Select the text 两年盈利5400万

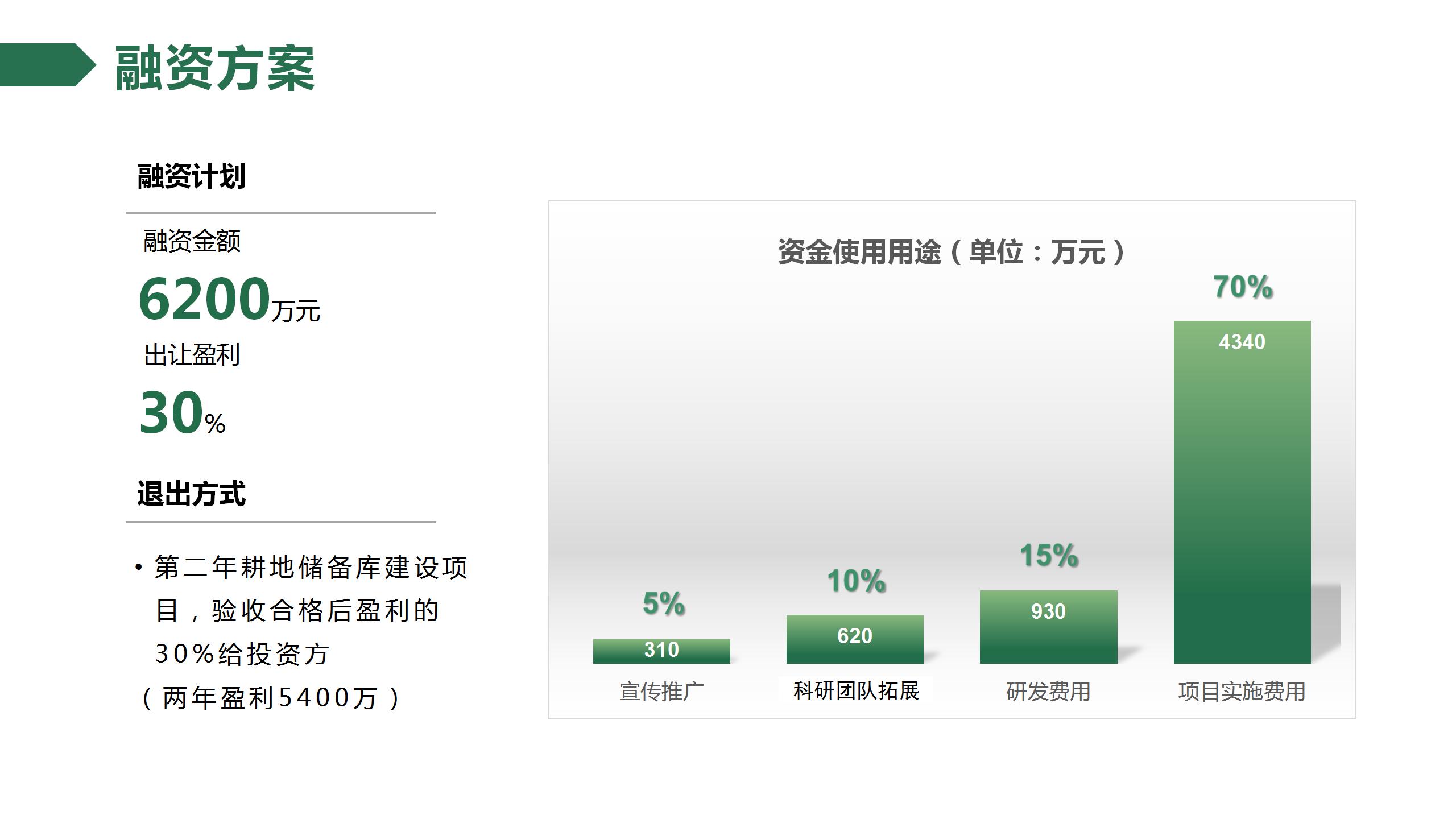pyautogui.click(x=271, y=698)
